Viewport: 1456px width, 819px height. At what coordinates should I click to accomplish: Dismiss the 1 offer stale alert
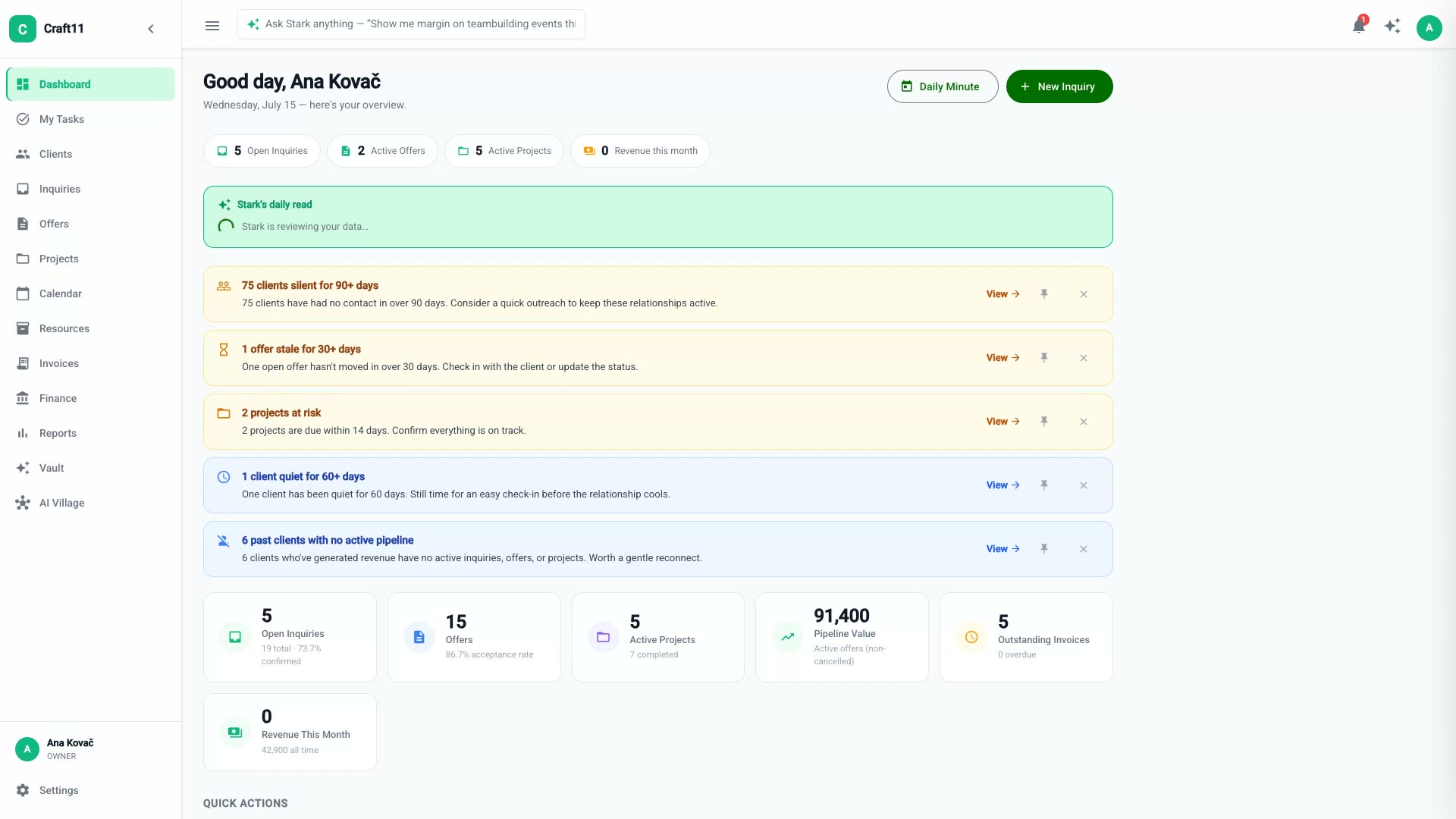(x=1084, y=358)
